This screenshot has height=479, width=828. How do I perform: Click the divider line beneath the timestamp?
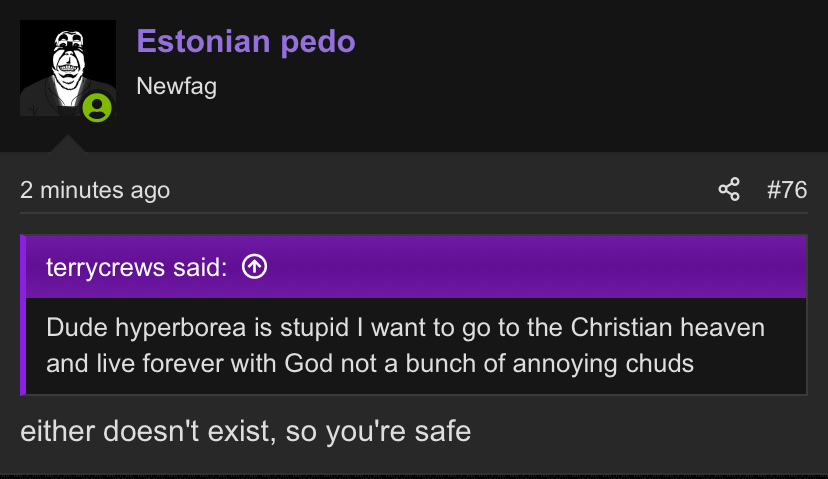tap(413, 213)
